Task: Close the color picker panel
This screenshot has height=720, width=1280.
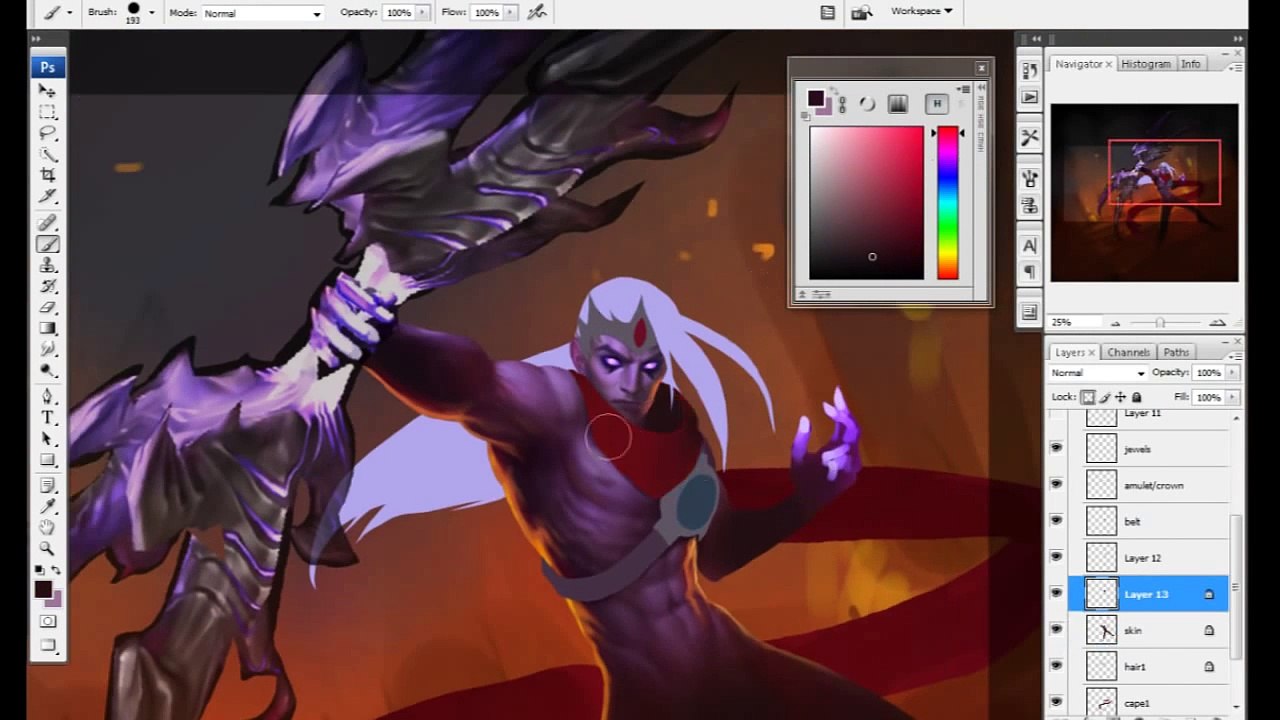Action: pyautogui.click(x=981, y=68)
